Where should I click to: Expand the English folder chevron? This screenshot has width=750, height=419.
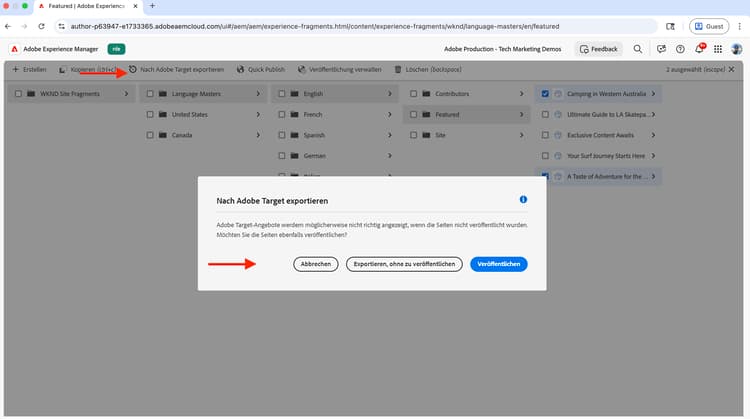(390, 94)
